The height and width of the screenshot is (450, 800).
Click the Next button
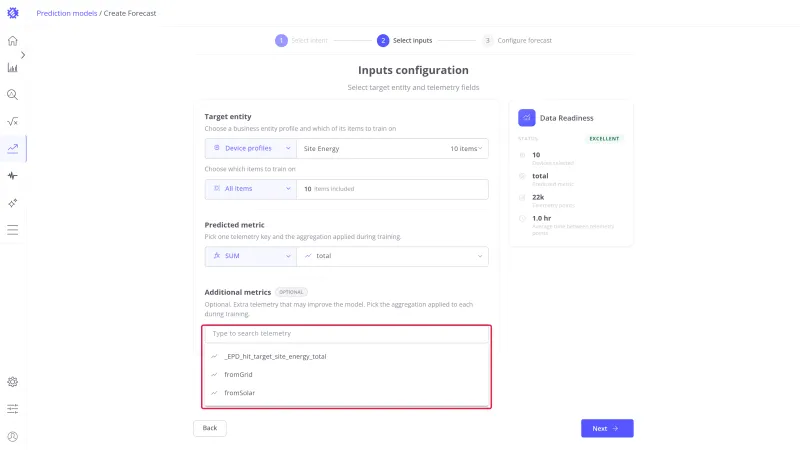click(x=607, y=429)
